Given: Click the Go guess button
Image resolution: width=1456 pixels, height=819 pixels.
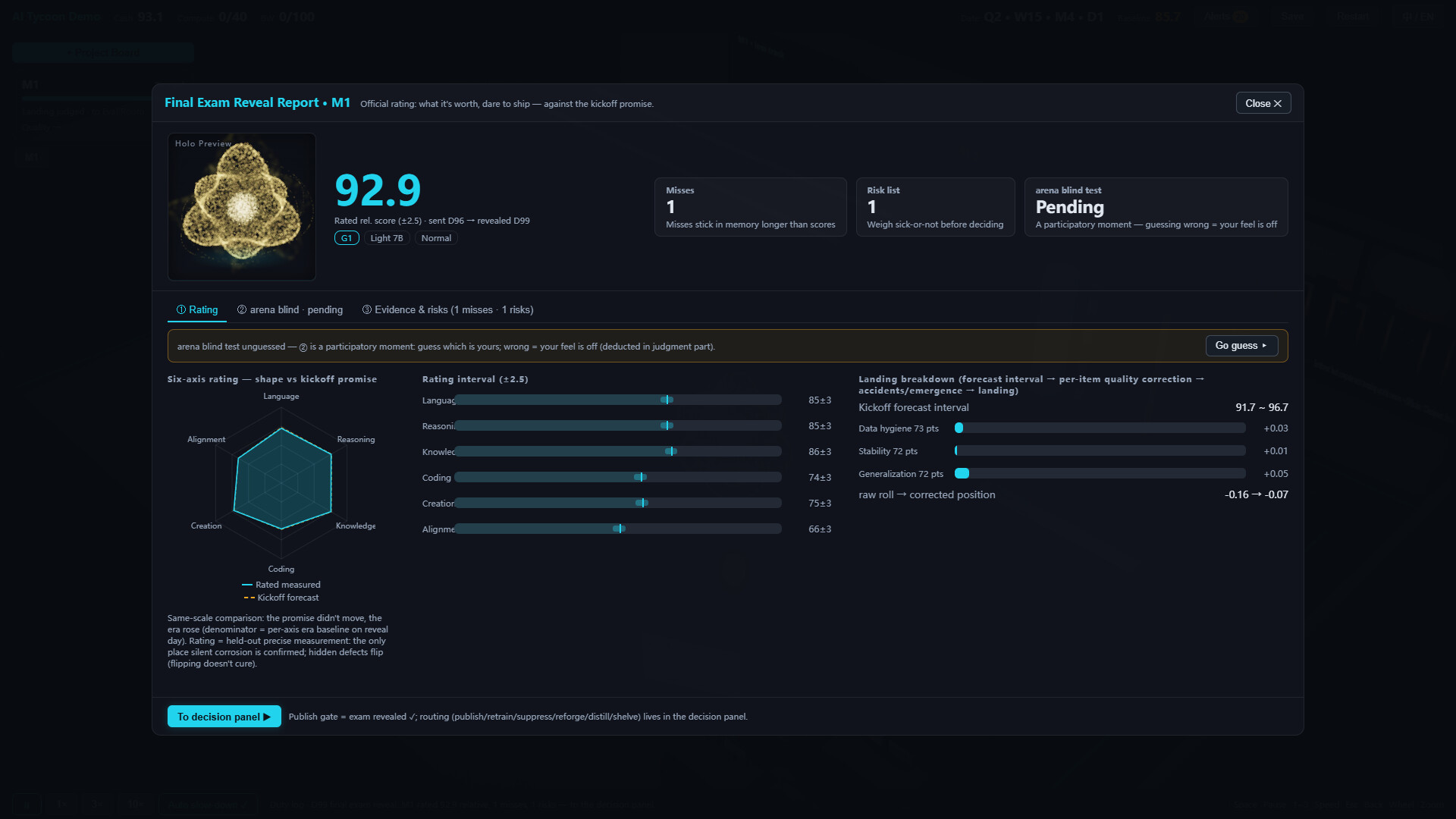Looking at the screenshot, I should pos(1241,346).
